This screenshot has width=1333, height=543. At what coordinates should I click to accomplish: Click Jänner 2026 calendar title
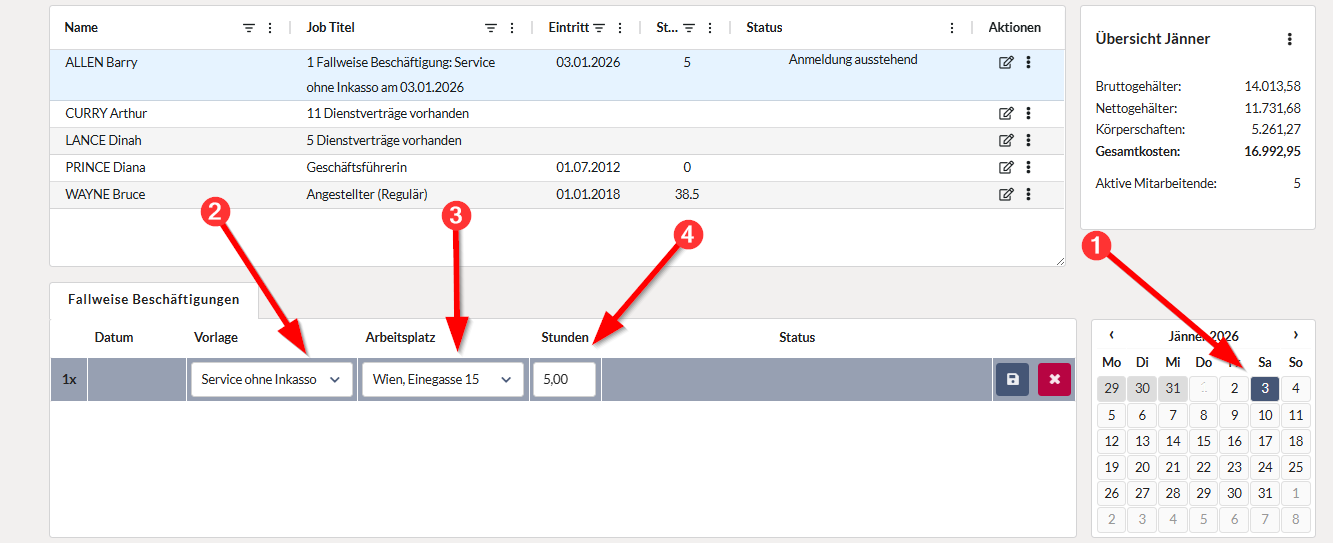tap(1203, 336)
